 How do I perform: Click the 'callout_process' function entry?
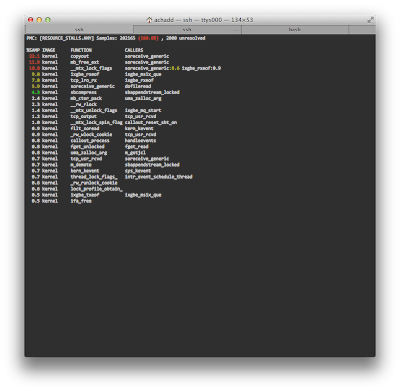tap(90, 140)
